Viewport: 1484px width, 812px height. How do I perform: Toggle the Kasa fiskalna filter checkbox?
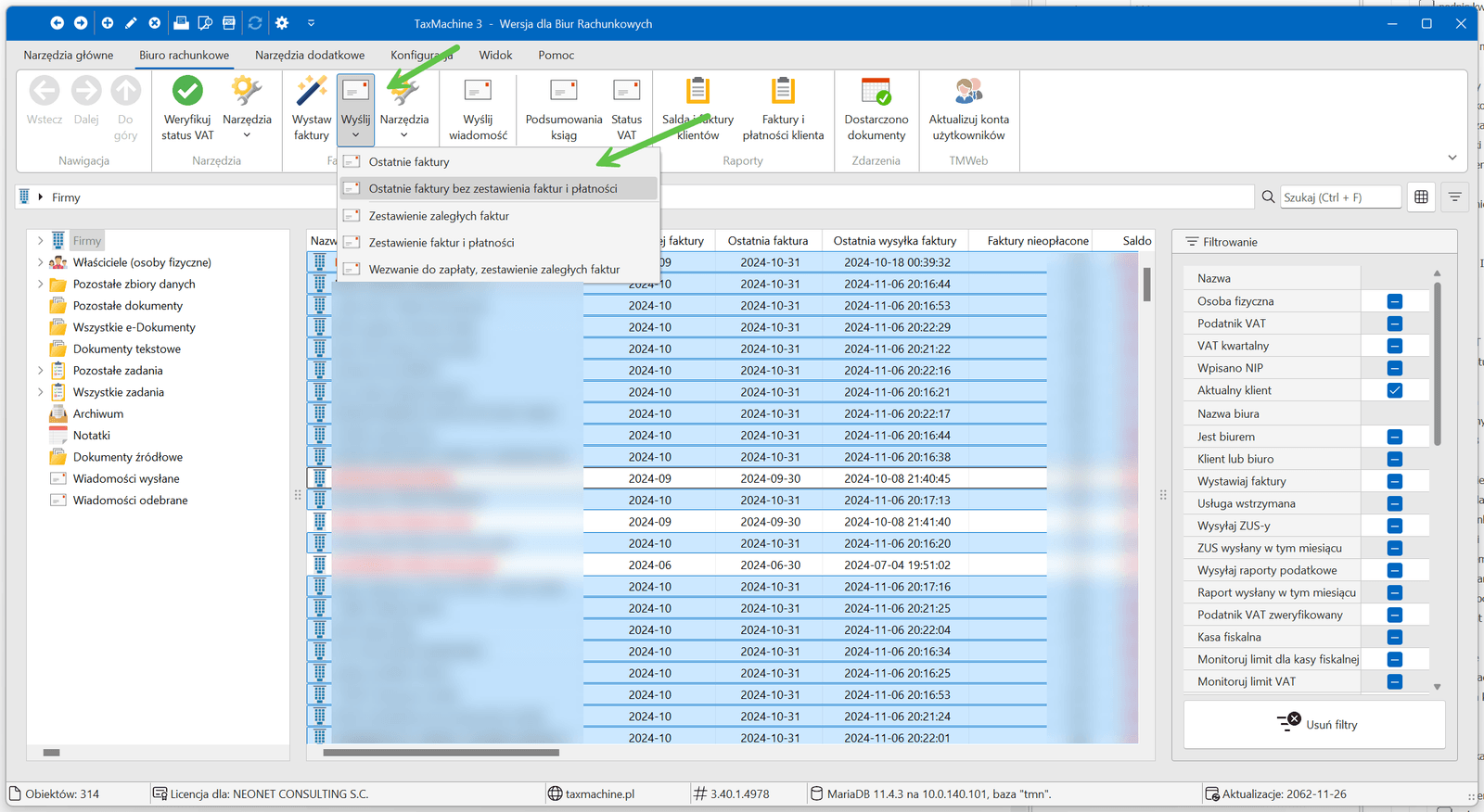pos(1394,637)
